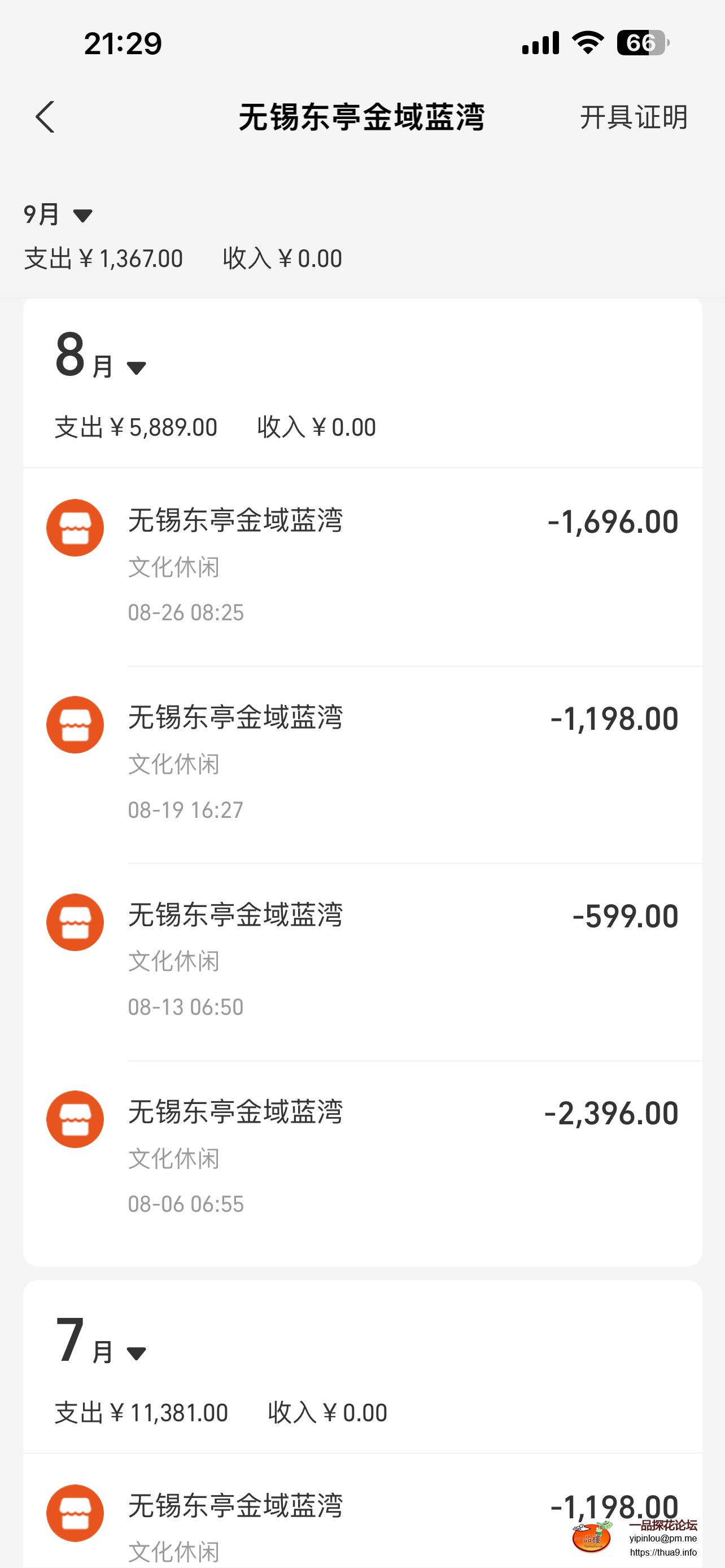Screen dimensions: 725x1568
Task: Tap merchant icon for the -1,696.00 transaction
Action: (75, 528)
